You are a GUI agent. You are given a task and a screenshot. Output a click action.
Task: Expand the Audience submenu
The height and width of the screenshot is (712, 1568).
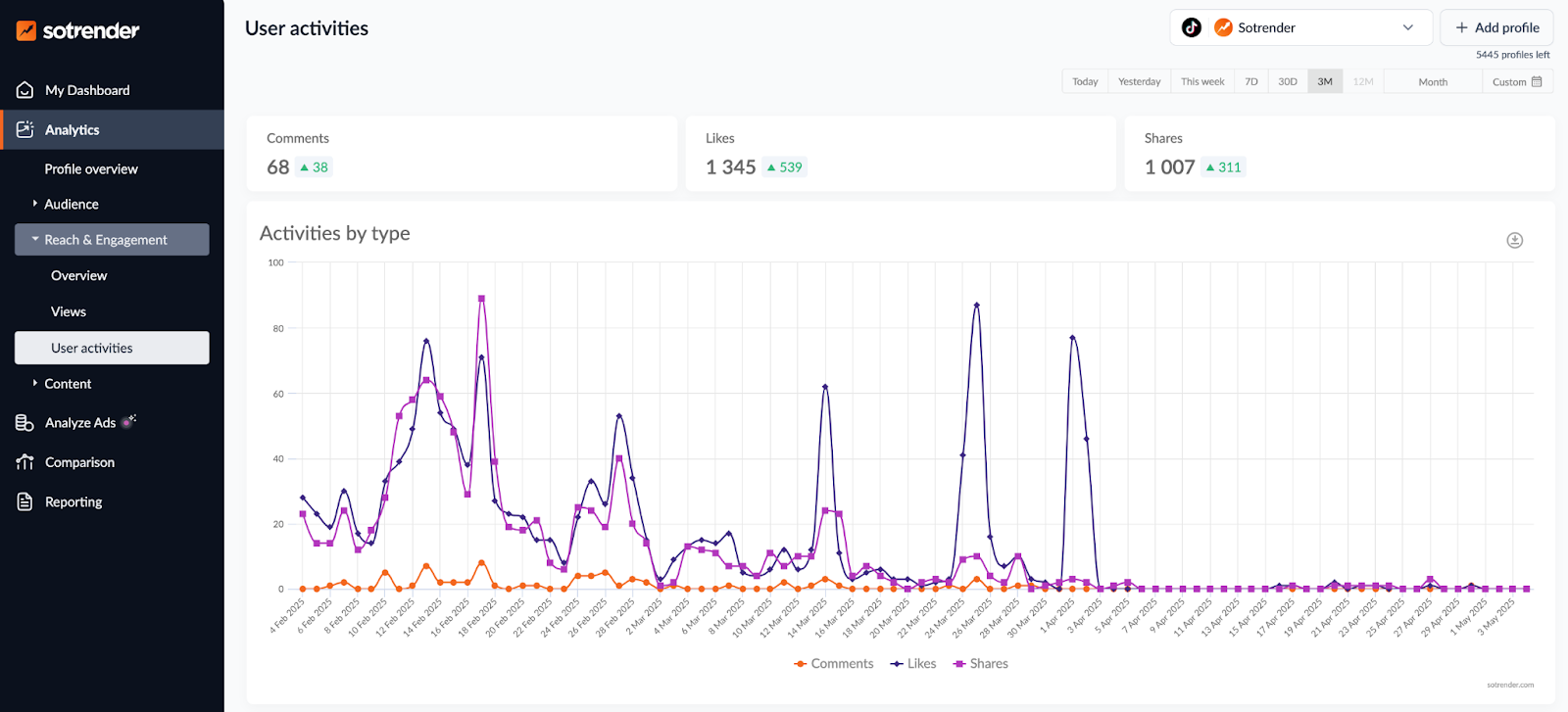click(x=71, y=204)
